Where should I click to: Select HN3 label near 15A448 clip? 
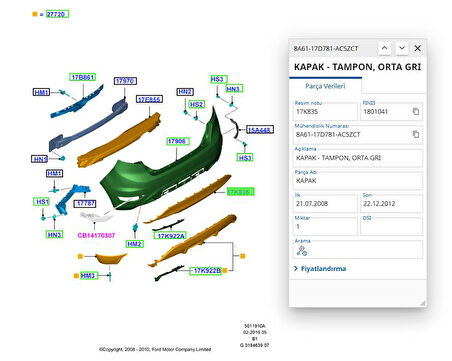[x=234, y=88]
